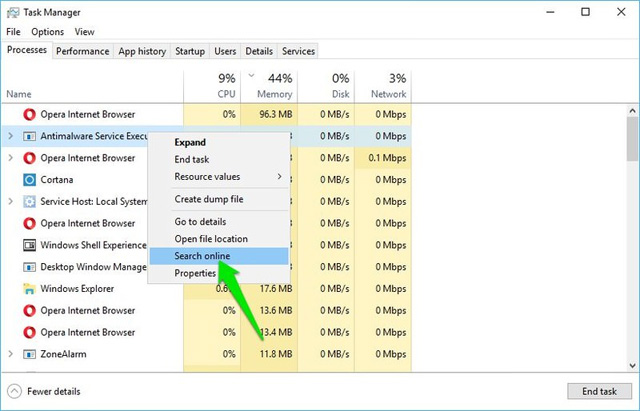
Task: Click the 96.3 MB memory value
Action: pyautogui.click(x=276, y=114)
